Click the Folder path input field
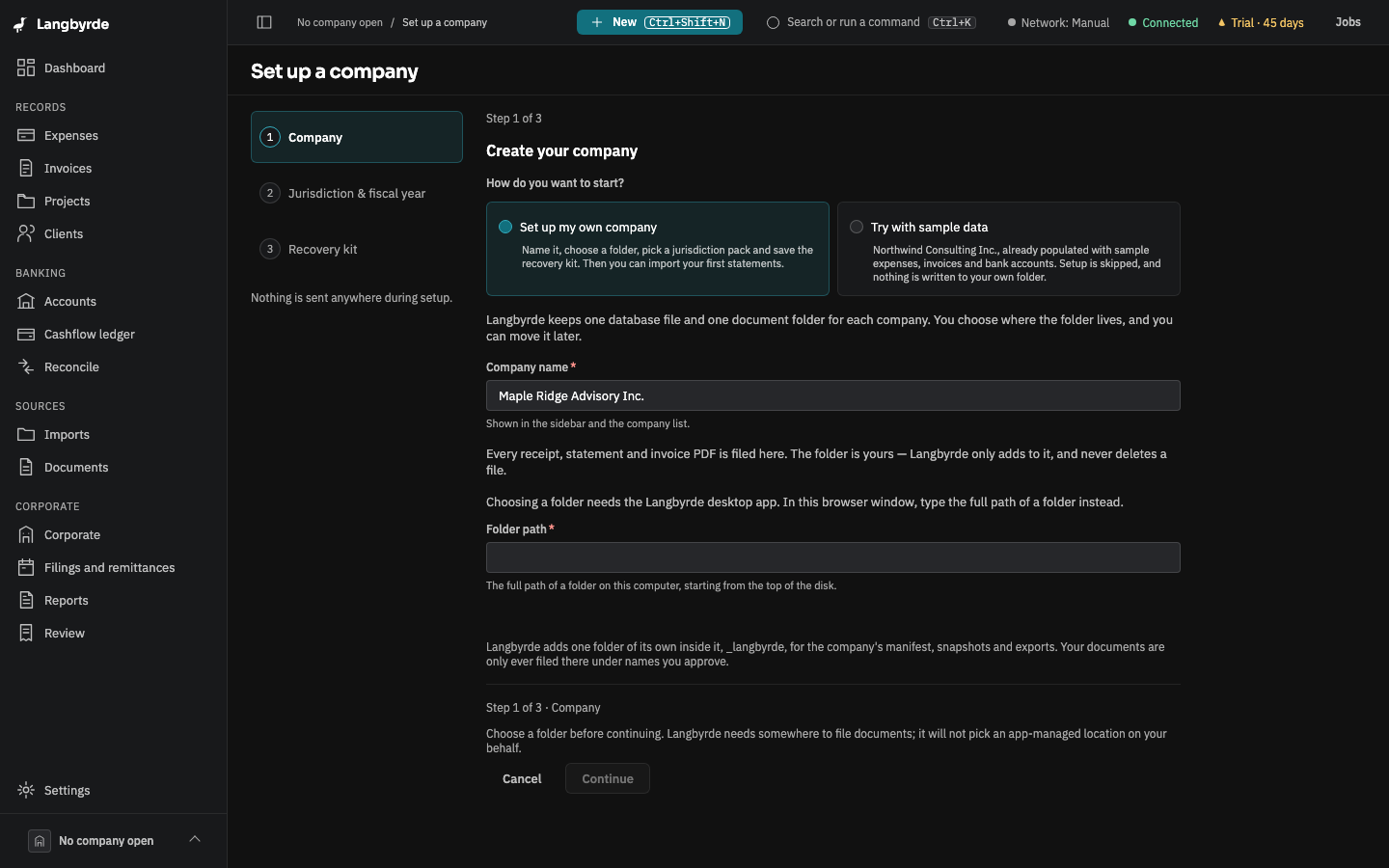 [x=833, y=557]
